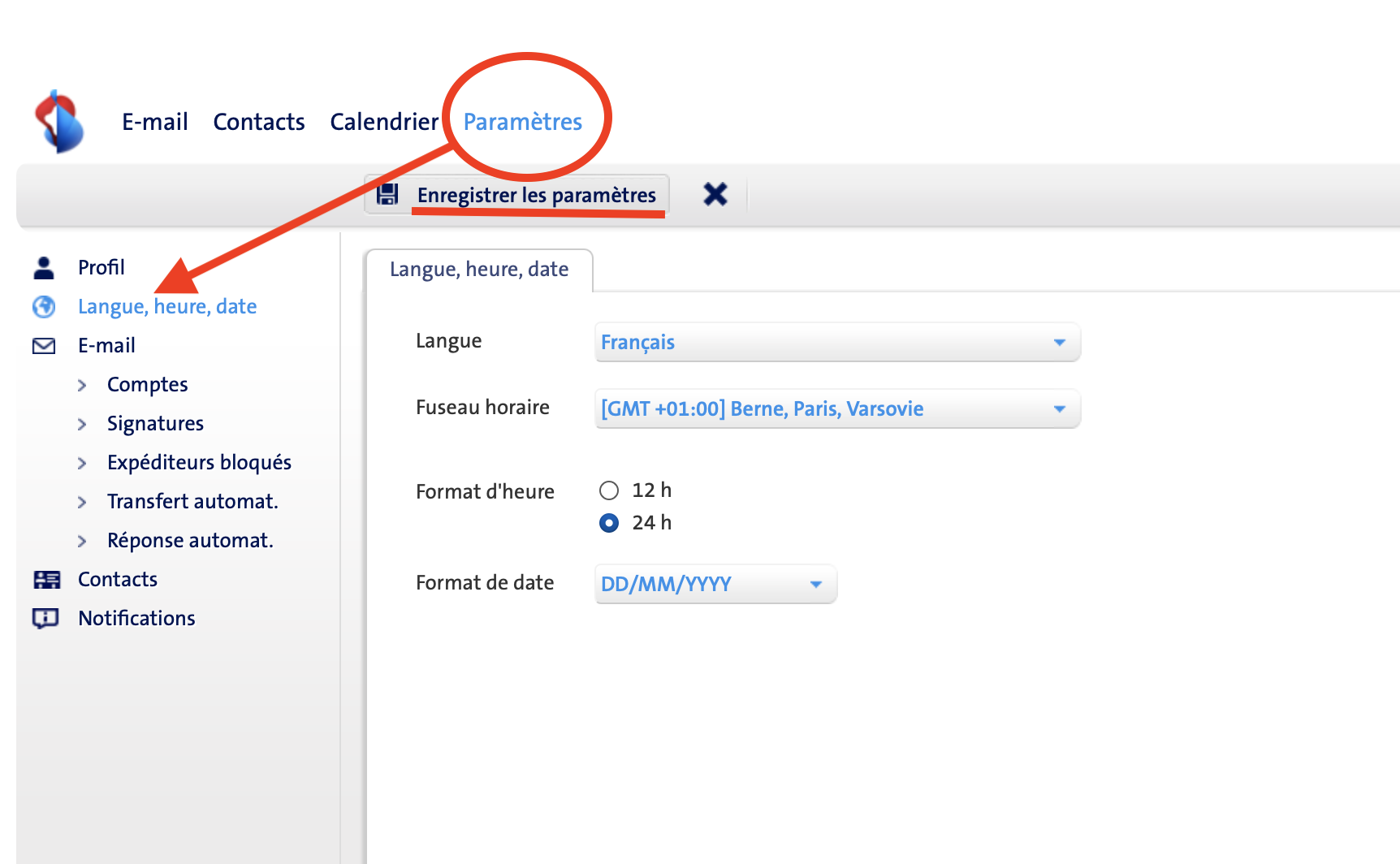Click the Profil person icon
The width and height of the screenshot is (1400, 864).
coord(44,267)
